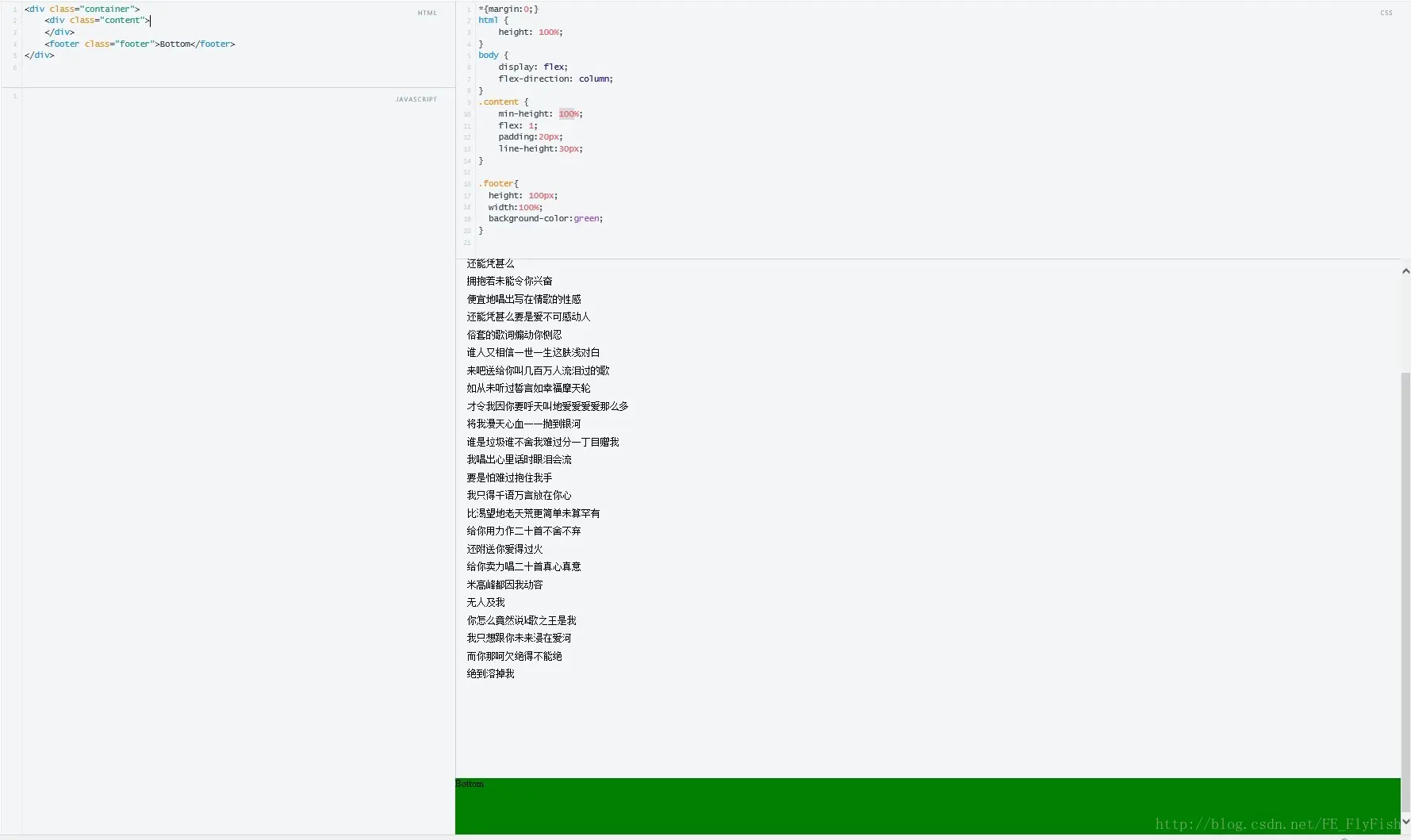The width and height of the screenshot is (1411, 840).
Task: Click the preview line 无人及我
Action: (485, 602)
